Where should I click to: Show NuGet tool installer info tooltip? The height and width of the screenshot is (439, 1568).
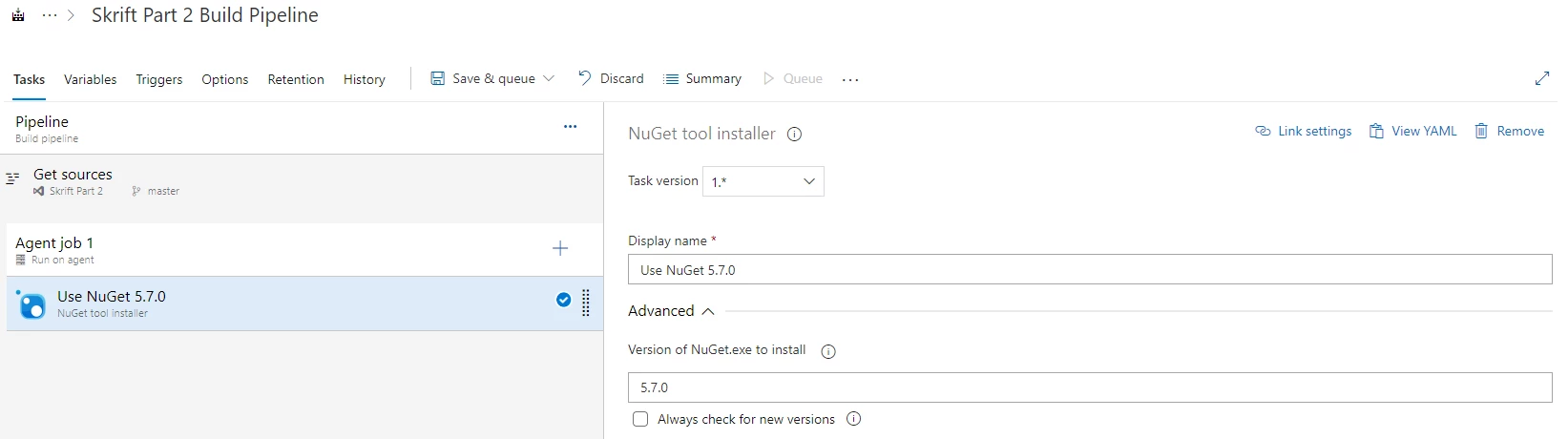point(794,135)
